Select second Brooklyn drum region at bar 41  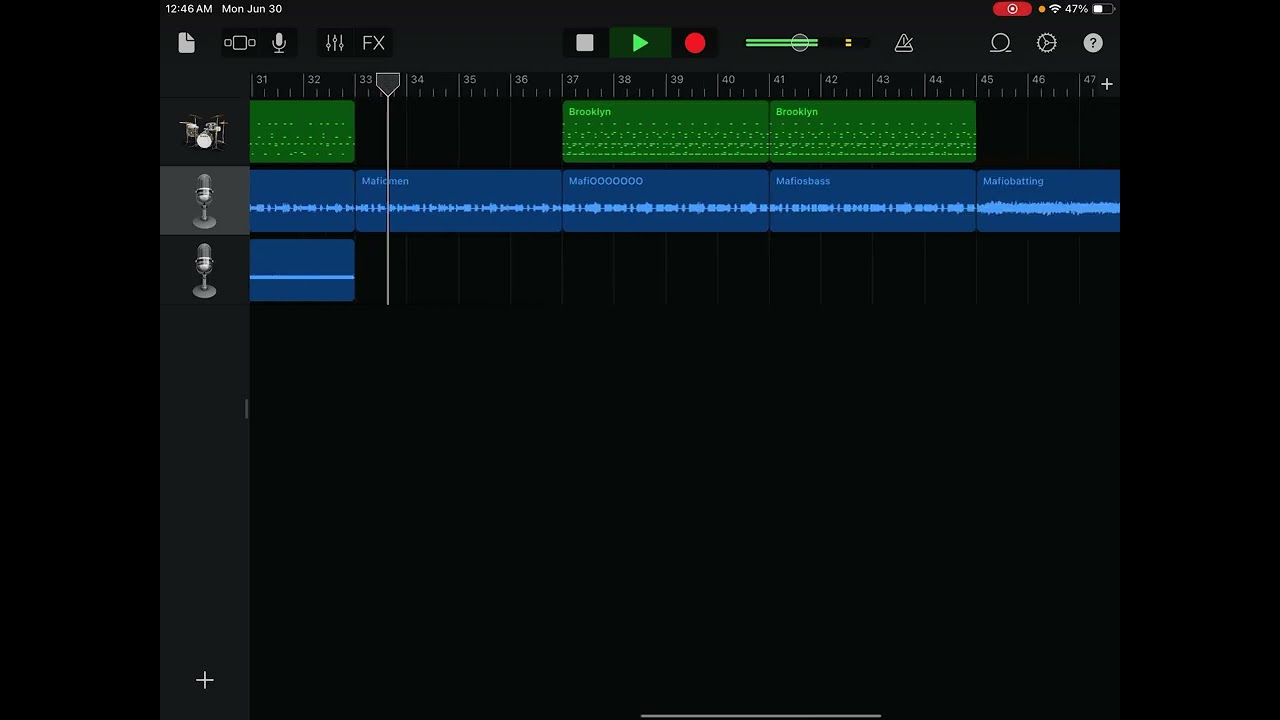tap(873, 131)
